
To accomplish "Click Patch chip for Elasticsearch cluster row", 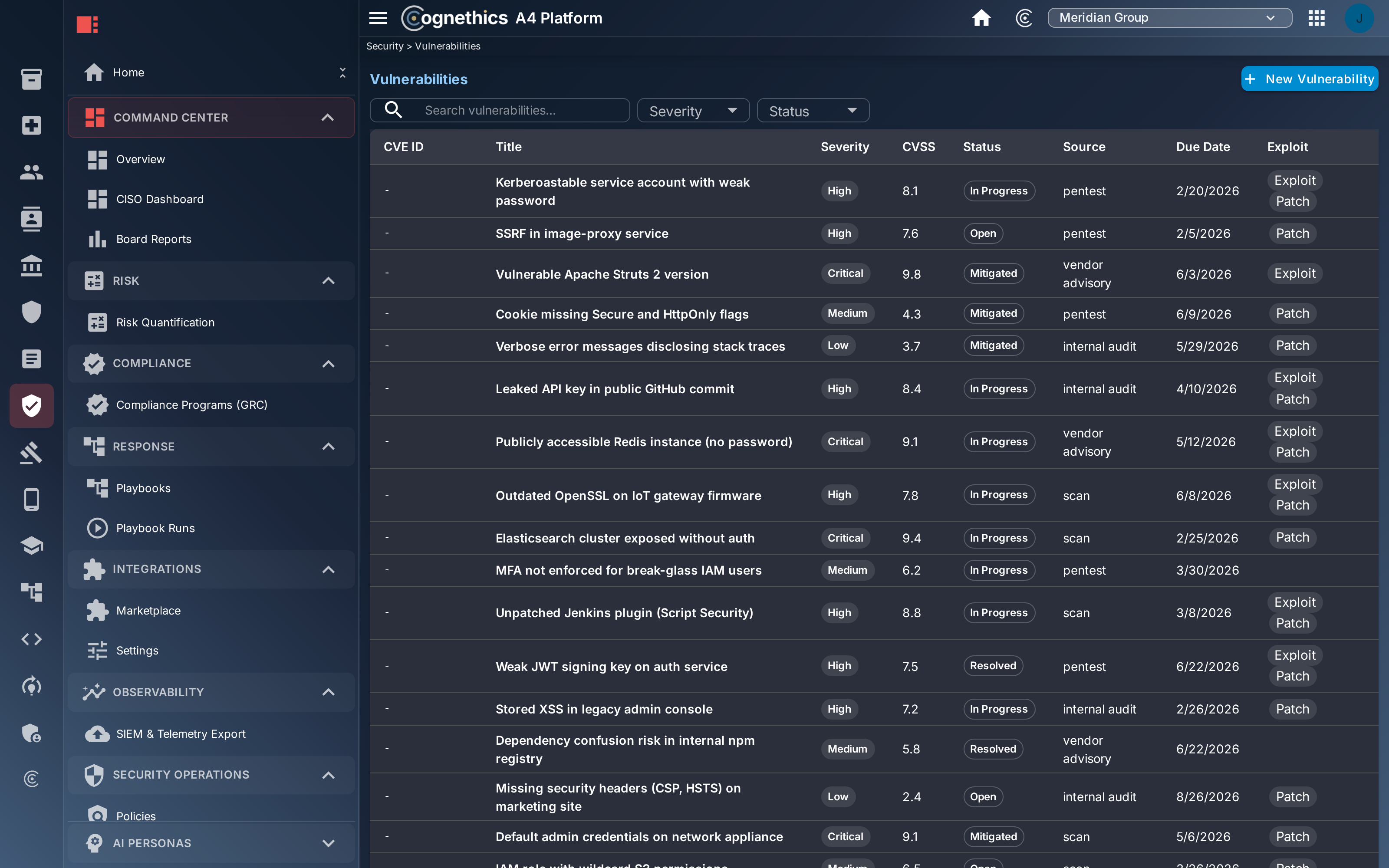I will point(1292,537).
